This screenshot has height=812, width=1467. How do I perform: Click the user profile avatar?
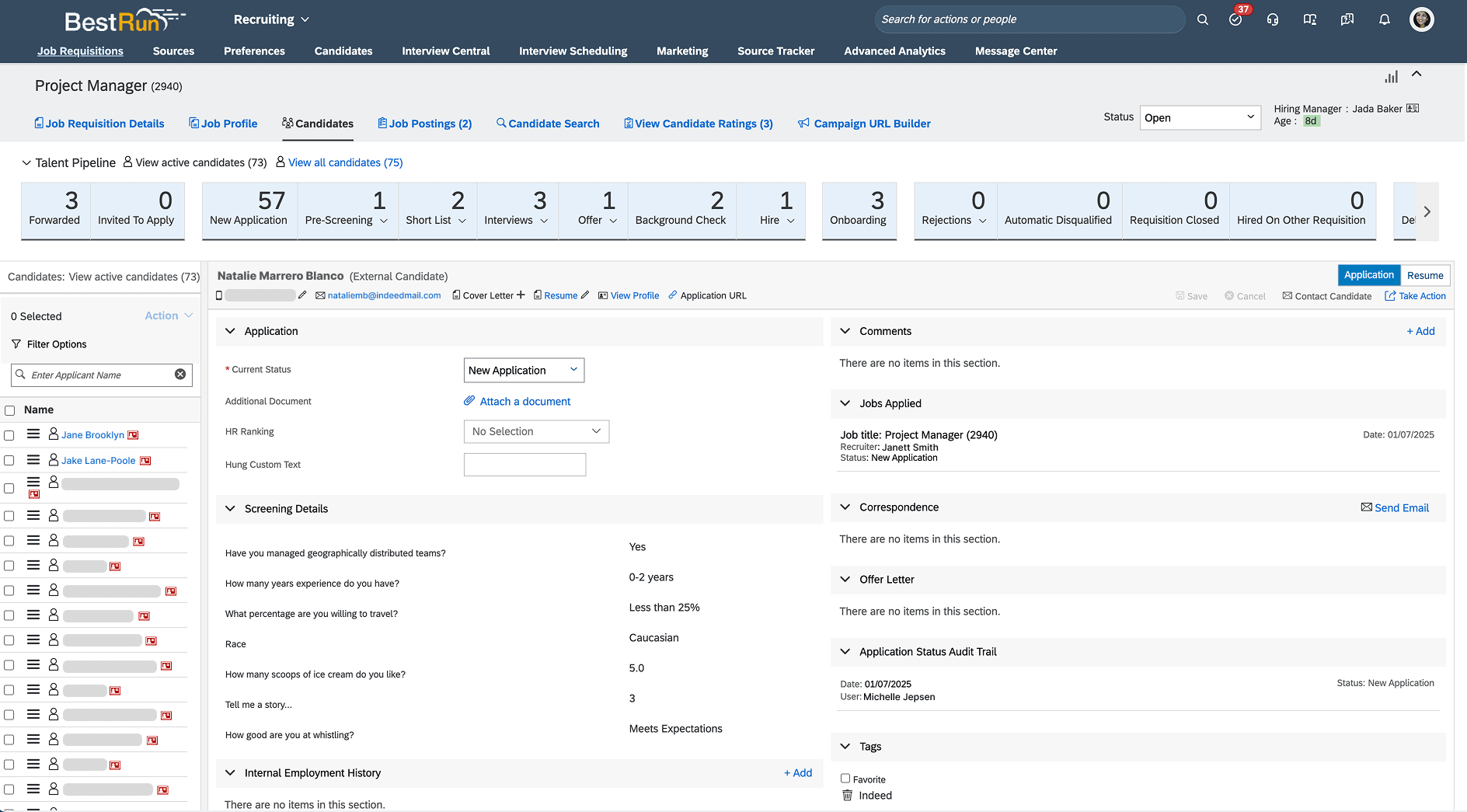[1421, 19]
